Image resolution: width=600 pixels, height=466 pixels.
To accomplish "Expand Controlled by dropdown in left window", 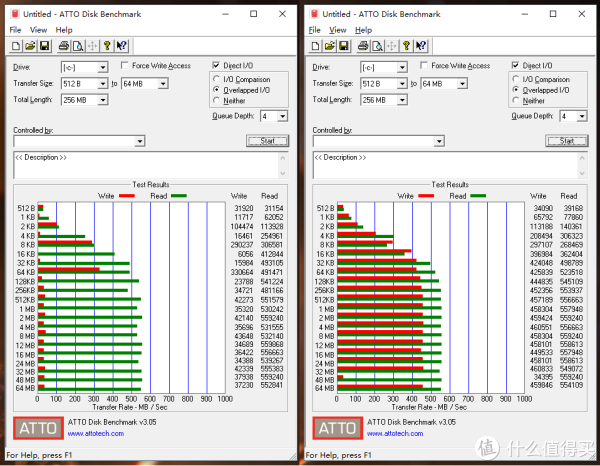I will pyautogui.click(x=140, y=142).
